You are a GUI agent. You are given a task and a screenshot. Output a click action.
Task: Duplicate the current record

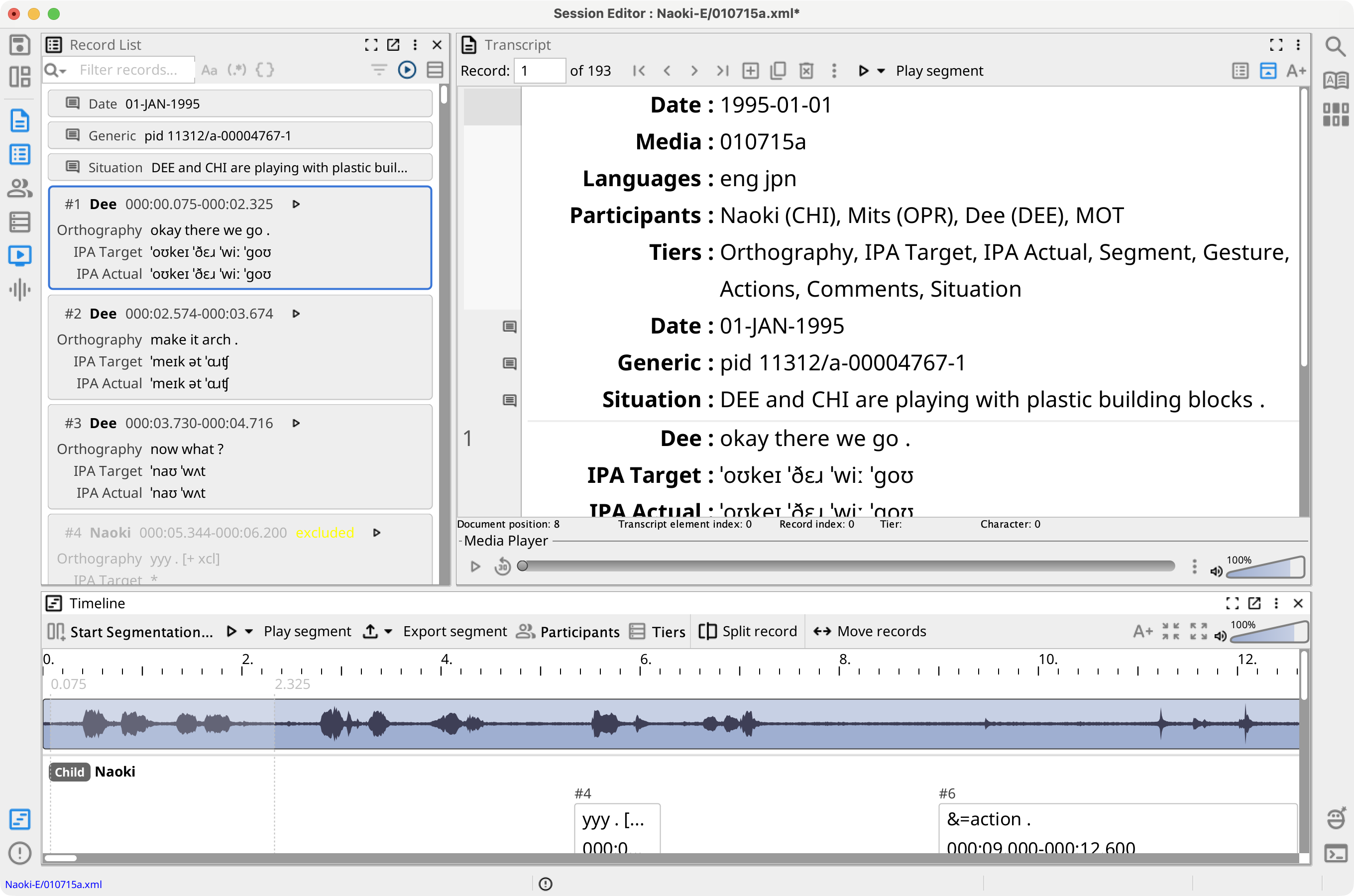click(x=778, y=71)
